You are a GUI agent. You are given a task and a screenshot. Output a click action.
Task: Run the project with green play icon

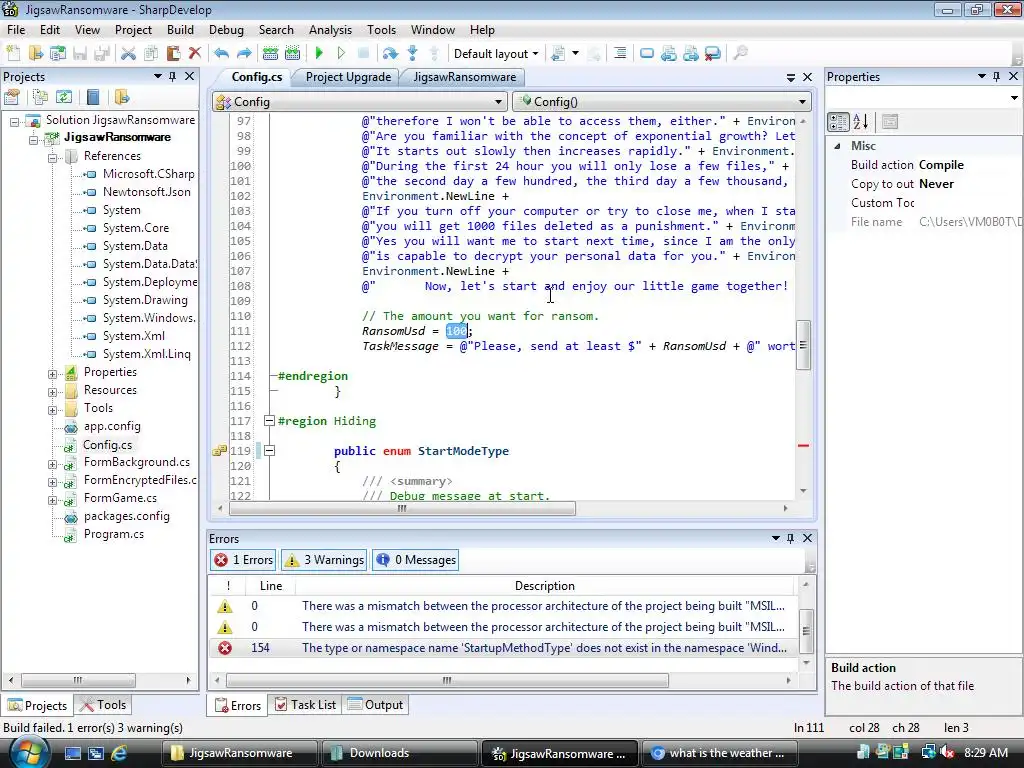(x=319, y=54)
